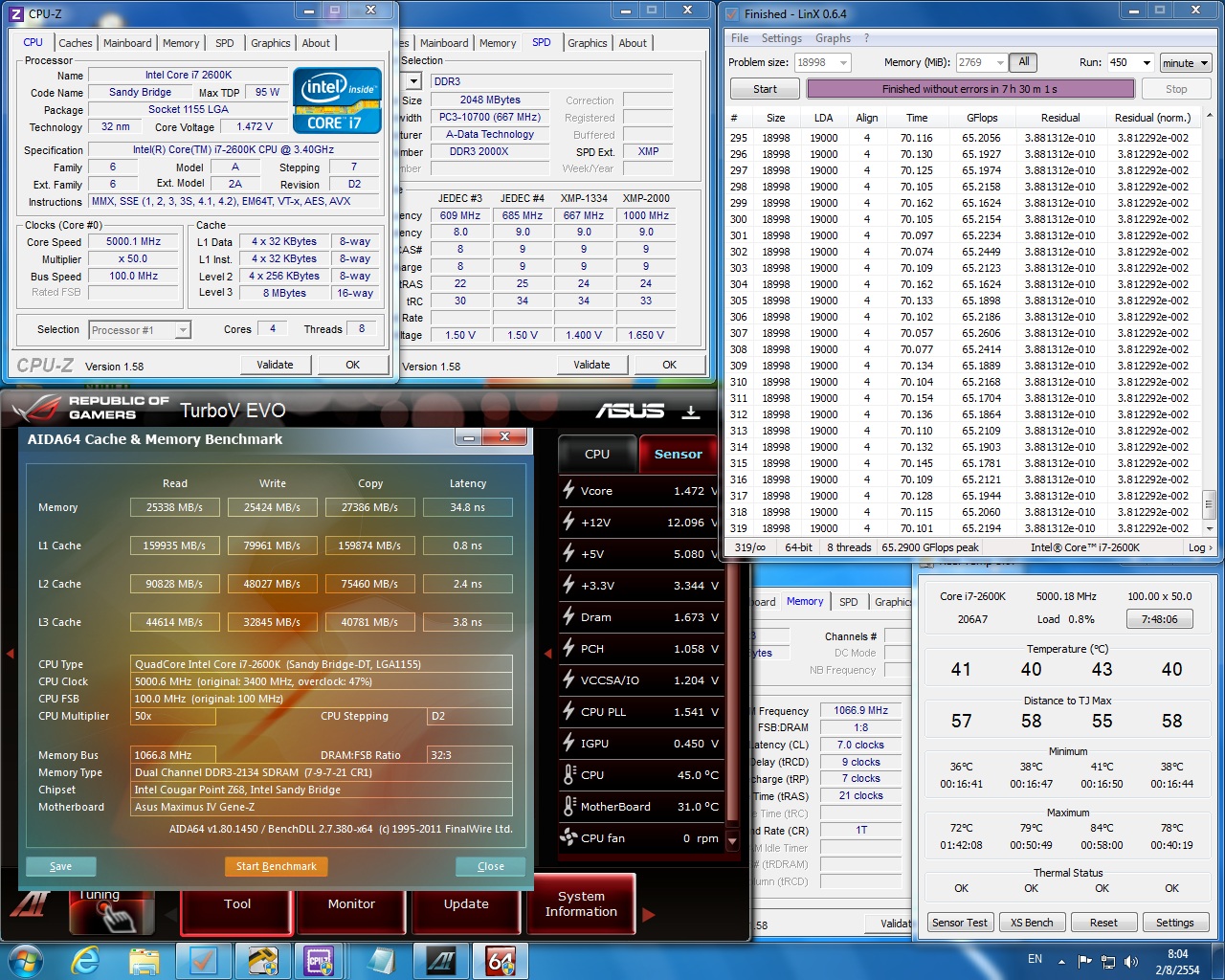1225x980 pixels.
Task: Click the CPU-Z title bar Z icon
Action: pyautogui.click(x=16, y=13)
